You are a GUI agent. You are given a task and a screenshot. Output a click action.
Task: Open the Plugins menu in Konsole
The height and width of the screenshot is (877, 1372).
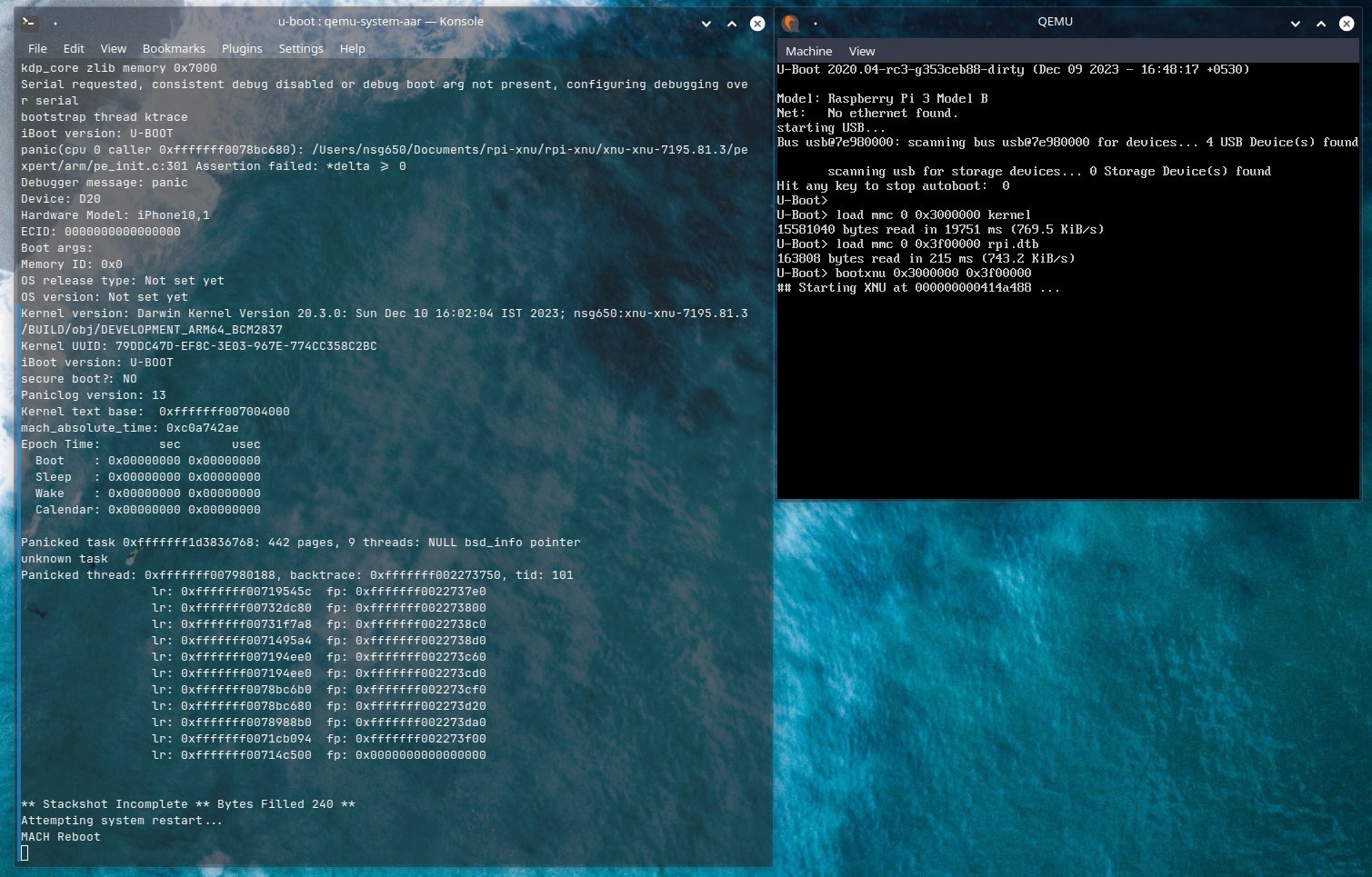tap(242, 48)
